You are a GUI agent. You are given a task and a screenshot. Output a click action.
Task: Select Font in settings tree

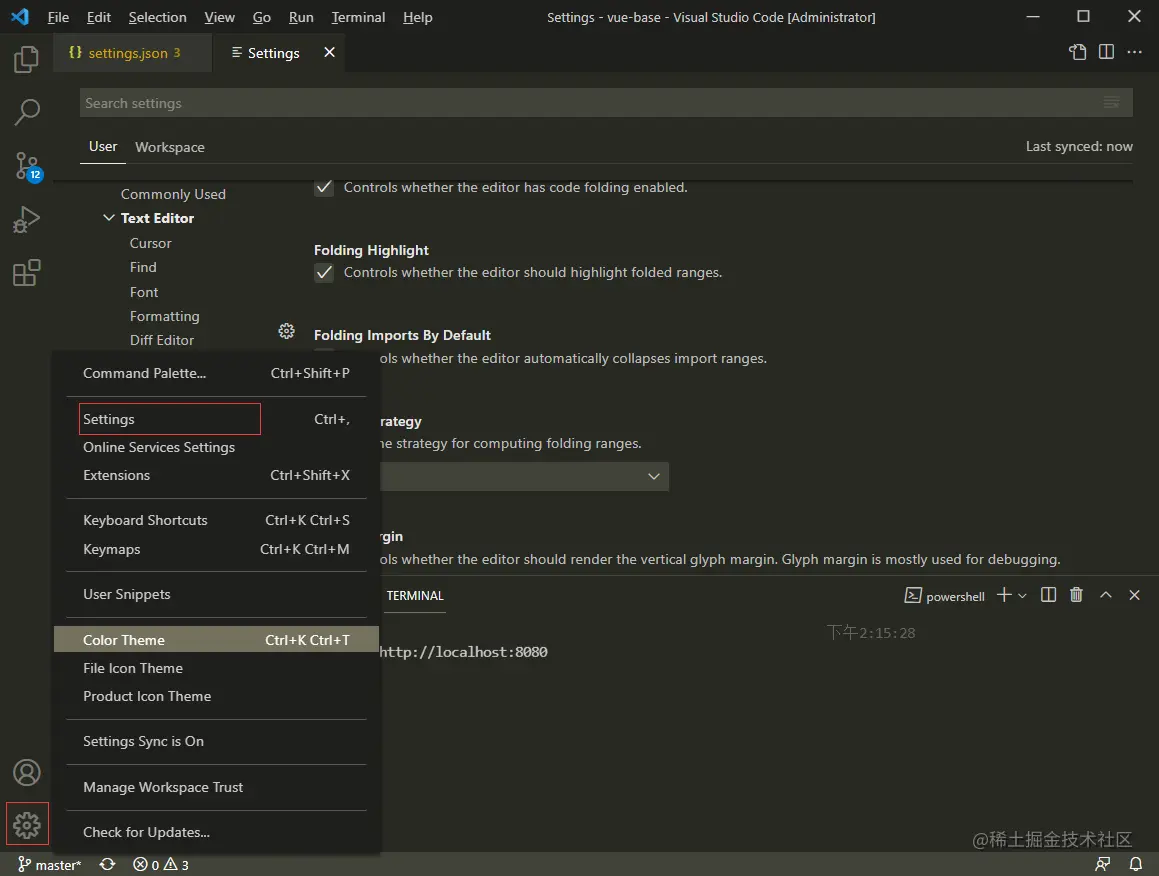pos(143,292)
